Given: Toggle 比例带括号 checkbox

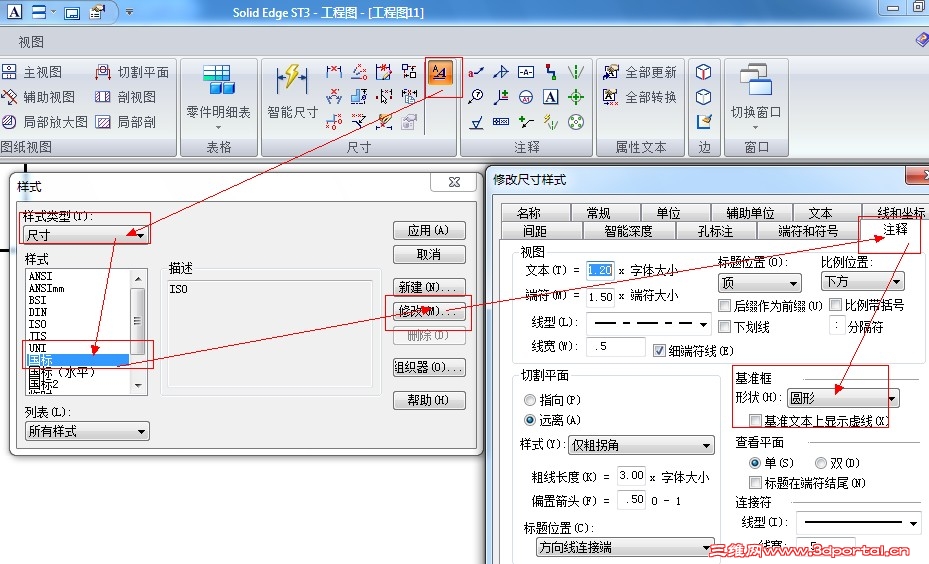Looking at the screenshot, I should [x=835, y=305].
